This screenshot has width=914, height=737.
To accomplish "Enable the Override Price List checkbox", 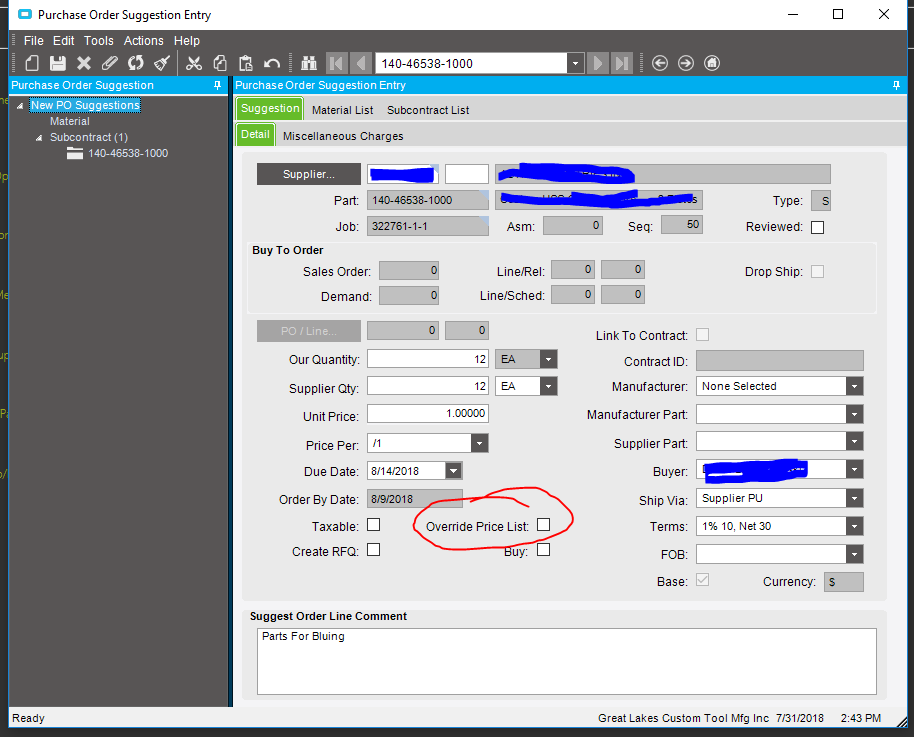I will [x=543, y=524].
